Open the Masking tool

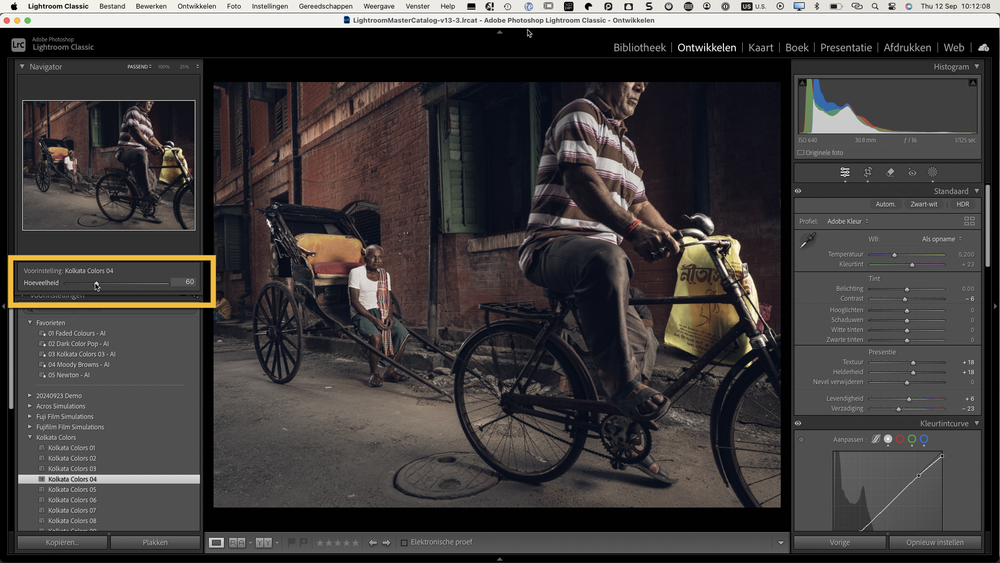click(932, 172)
